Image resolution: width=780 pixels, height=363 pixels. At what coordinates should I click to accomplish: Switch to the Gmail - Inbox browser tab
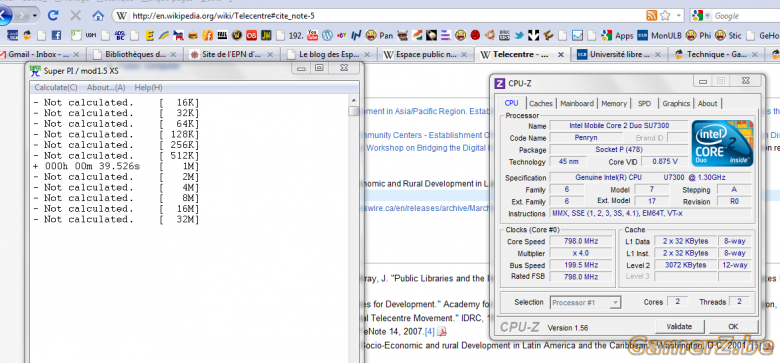(42, 54)
